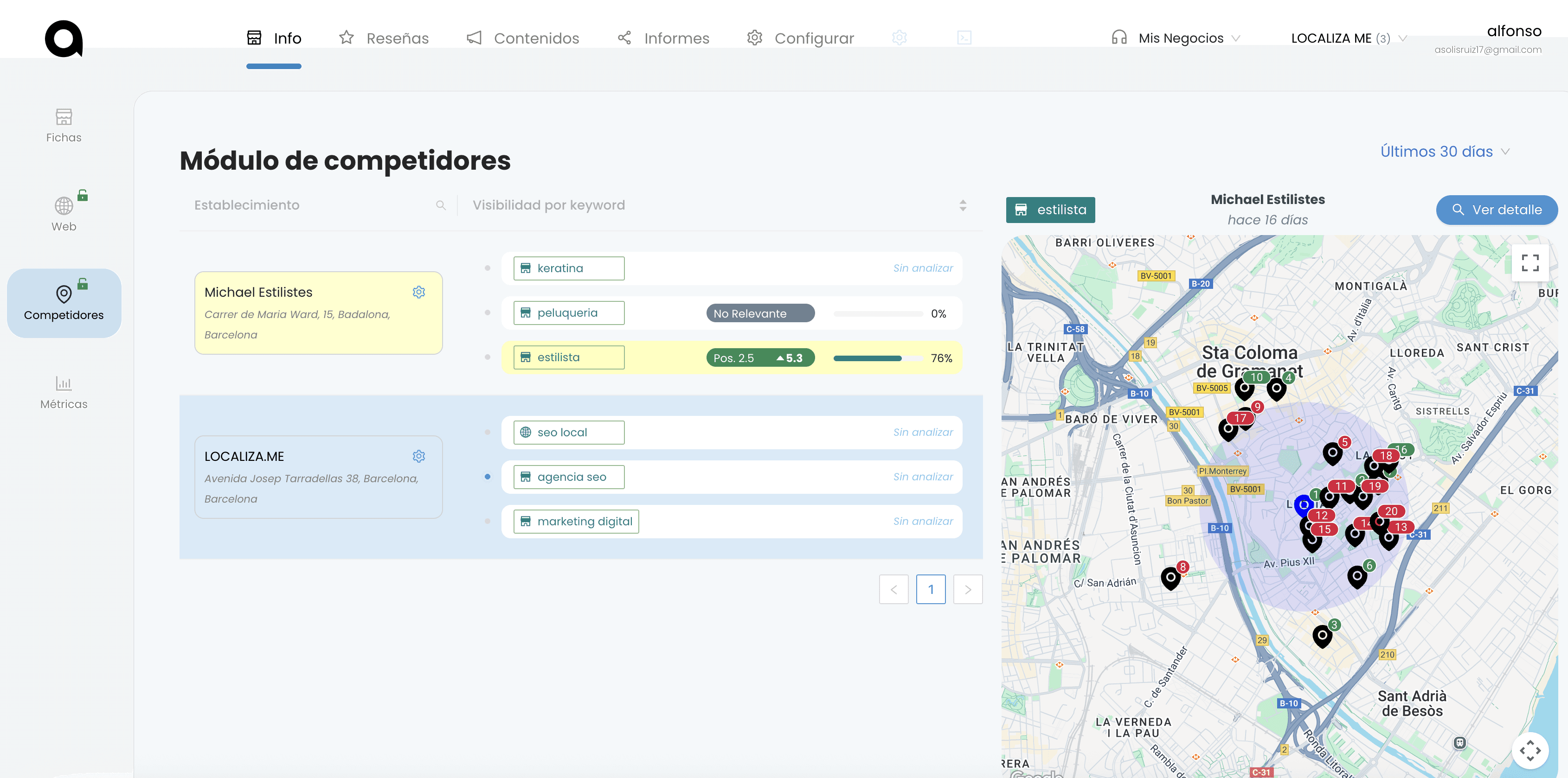This screenshot has height=778, width=1568.
Task: Click the green lock badge on Competidores
Action: (x=83, y=283)
